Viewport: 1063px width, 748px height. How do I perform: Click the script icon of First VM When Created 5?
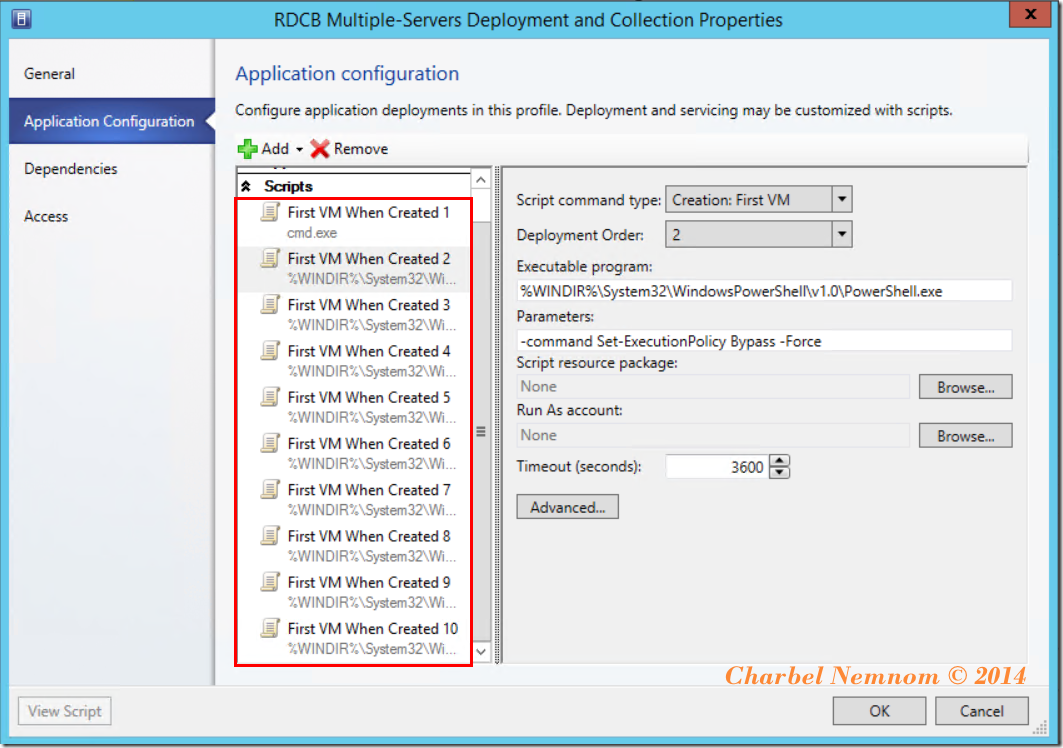coord(270,397)
